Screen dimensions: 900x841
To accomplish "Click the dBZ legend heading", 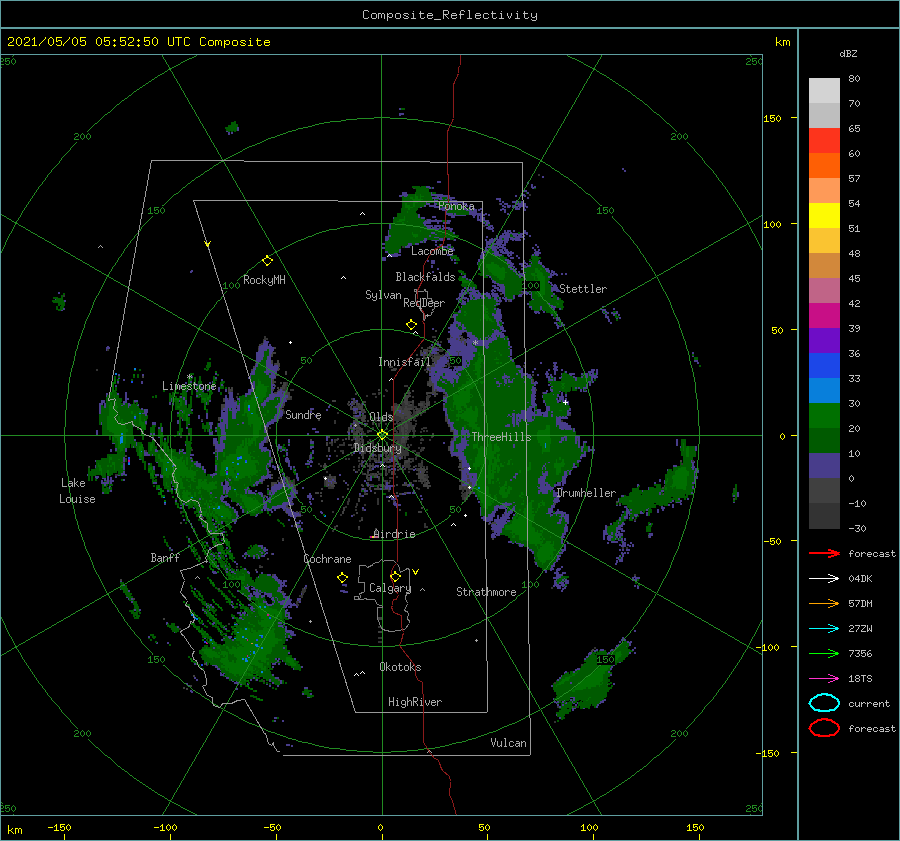I will point(848,53).
